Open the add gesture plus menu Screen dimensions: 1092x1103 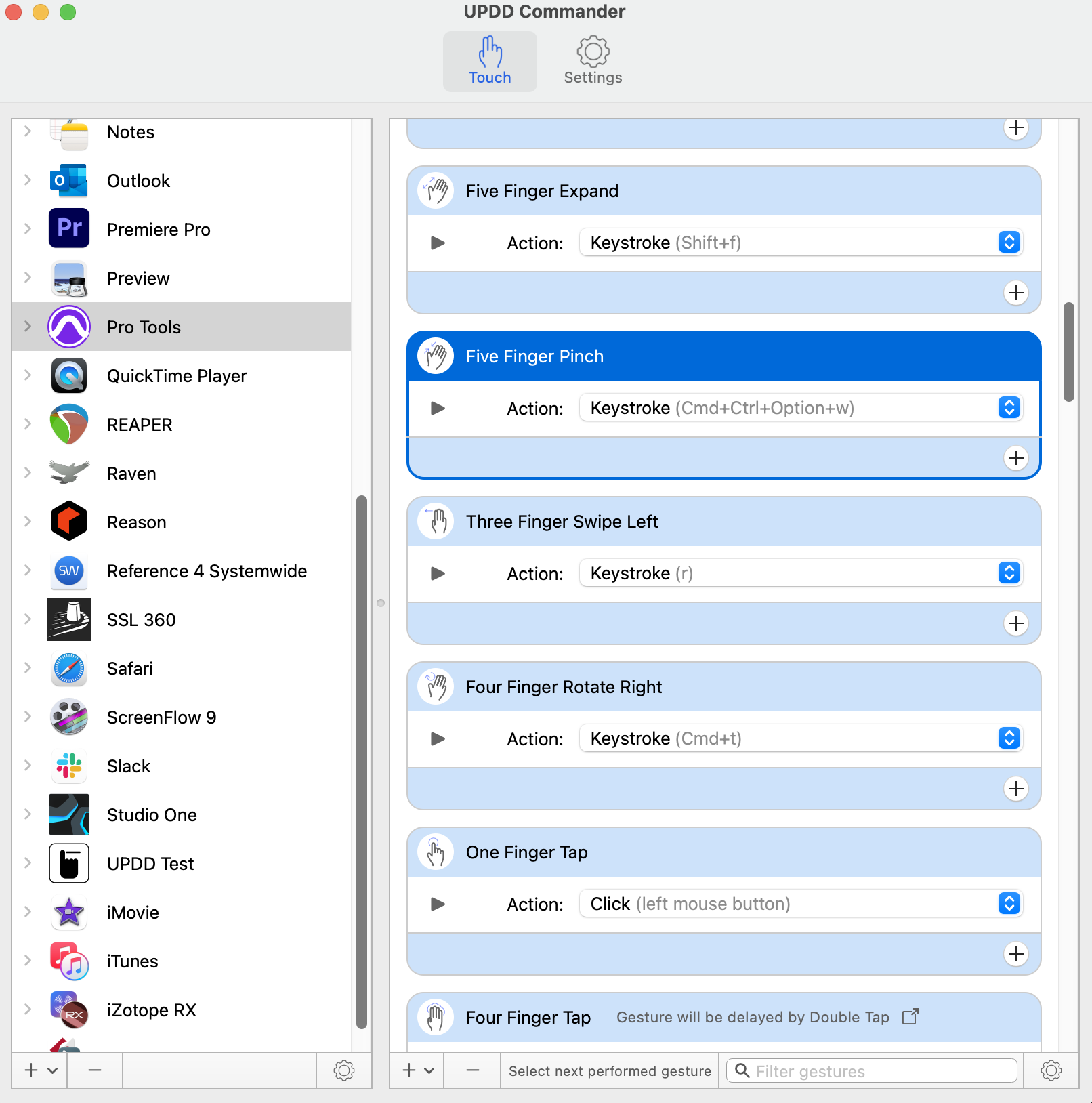pyautogui.click(x=417, y=1070)
